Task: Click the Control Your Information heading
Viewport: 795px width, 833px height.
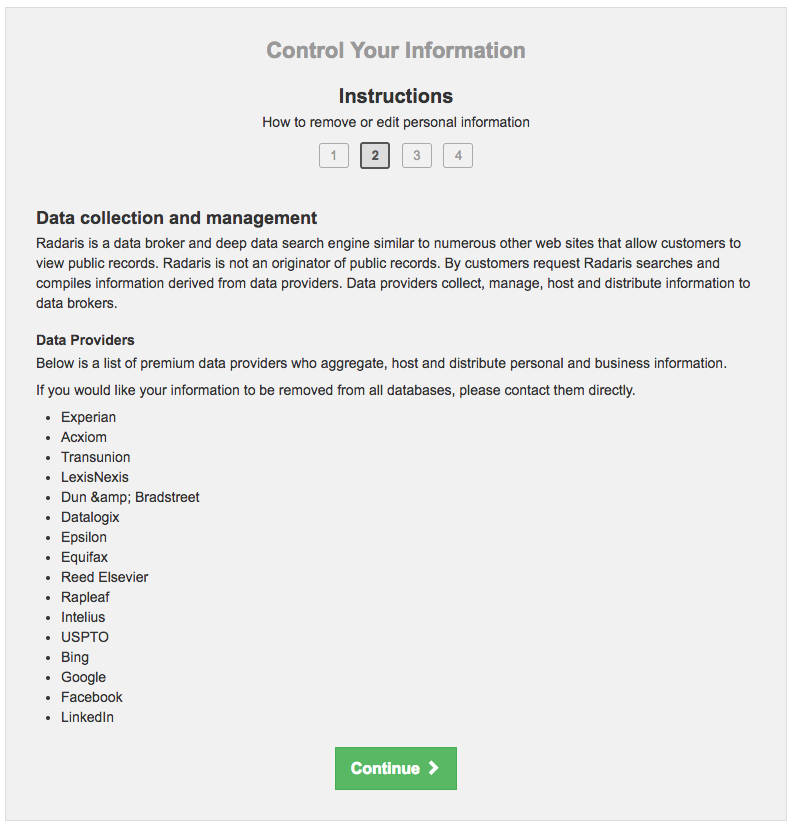Action: coord(395,50)
